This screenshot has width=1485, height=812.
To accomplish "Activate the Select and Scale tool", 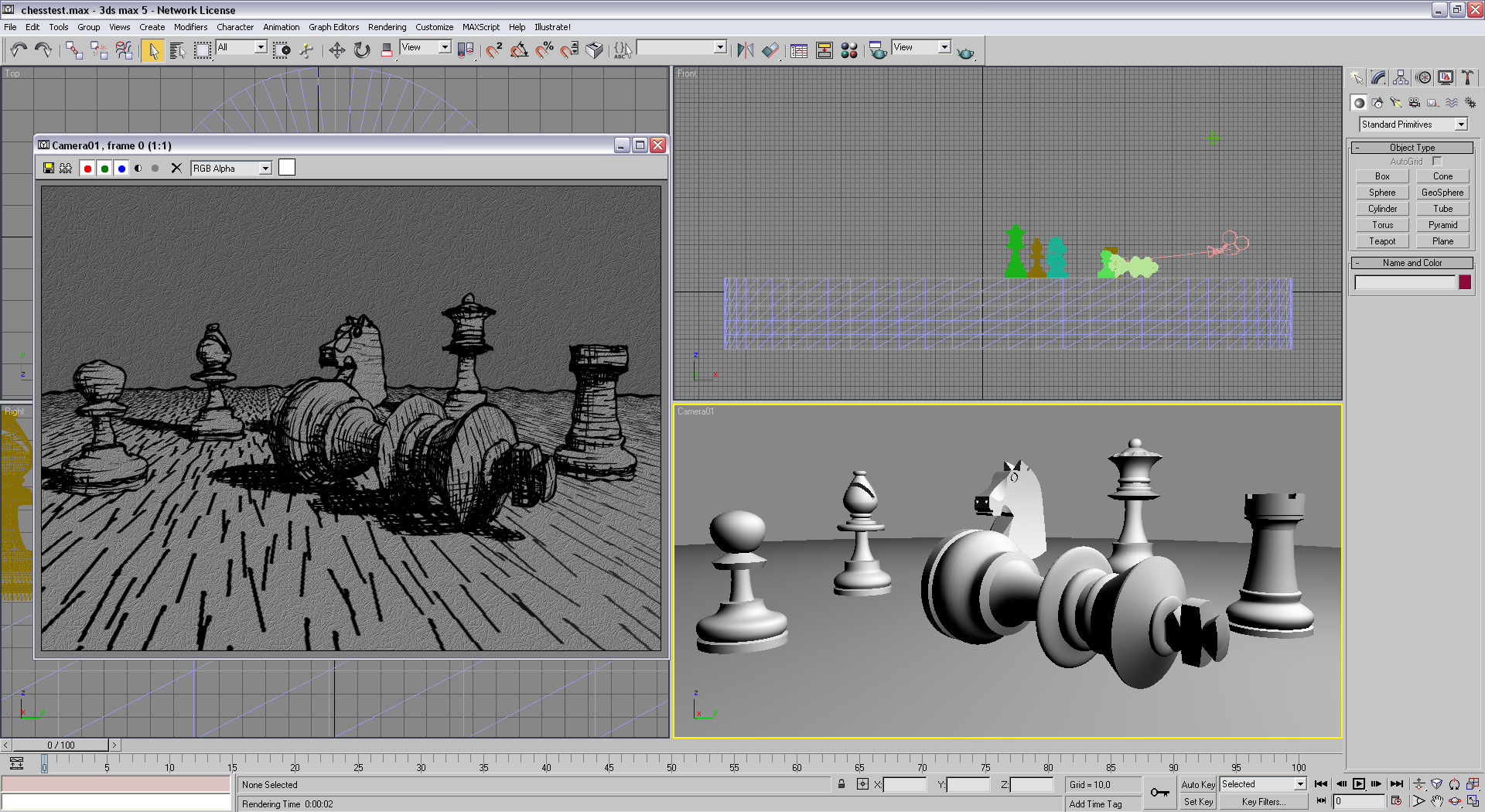I will pos(386,50).
